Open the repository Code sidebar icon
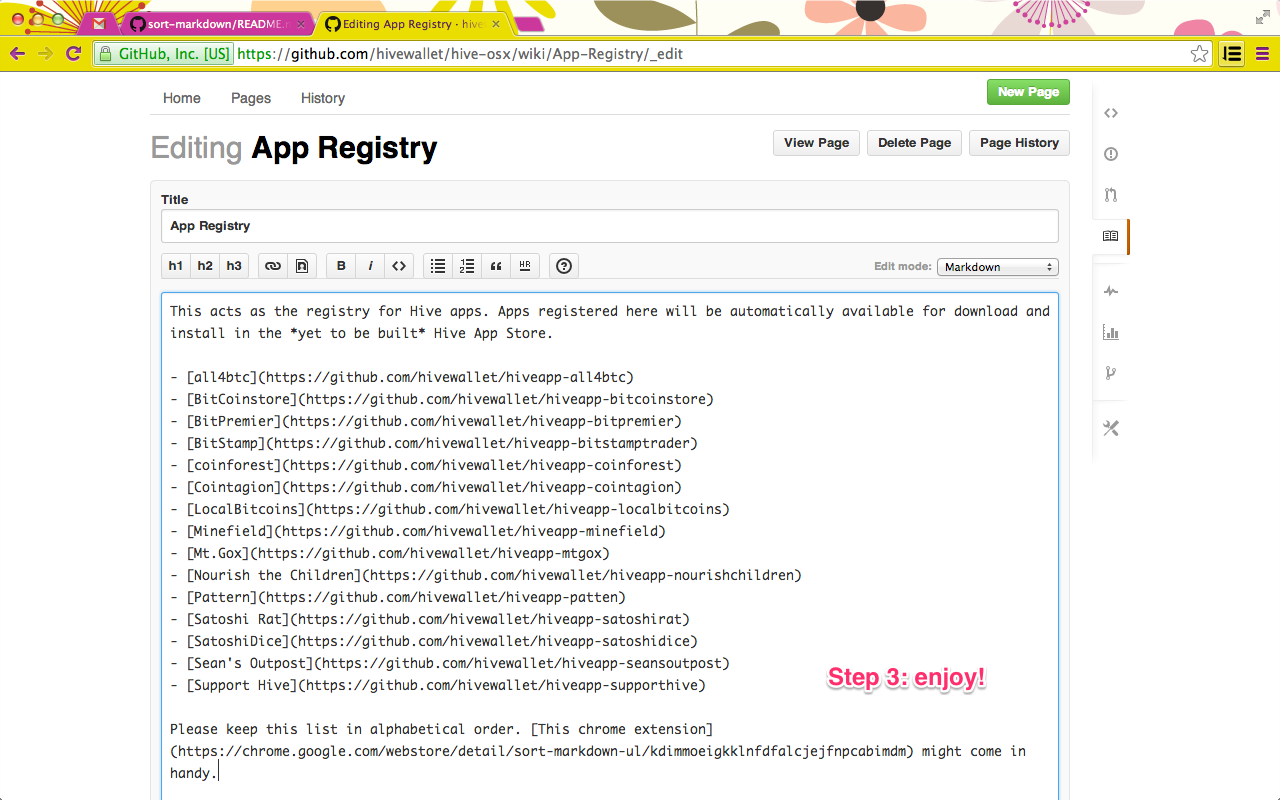Image resolution: width=1280 pixels, height=800 pixels. coord(1111,113)
